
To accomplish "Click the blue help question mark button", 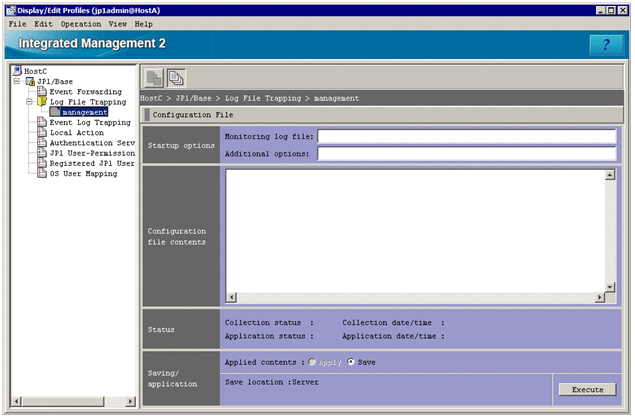I will (x=606, y=45).
